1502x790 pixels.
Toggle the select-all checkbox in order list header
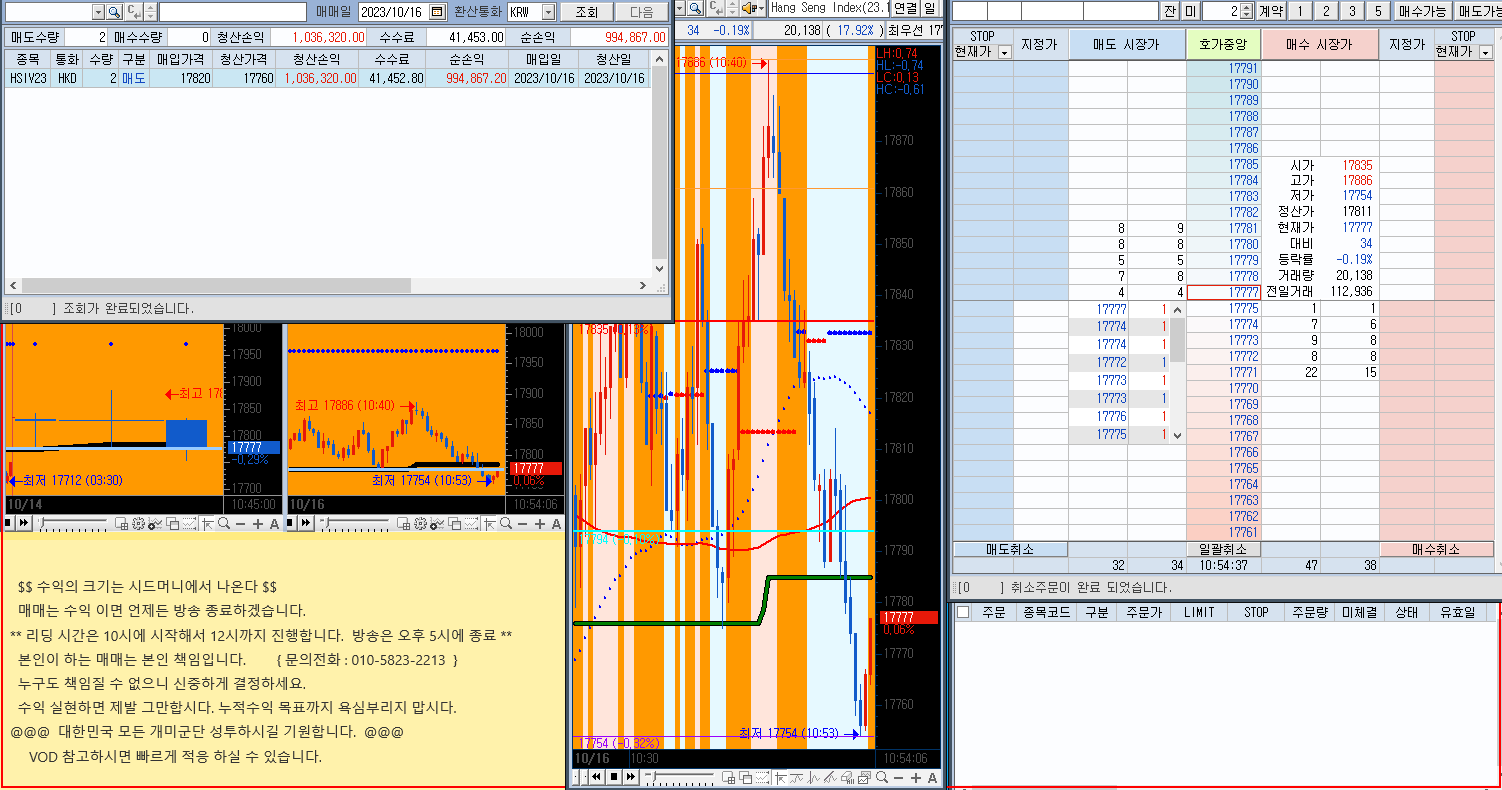(963, 612)
